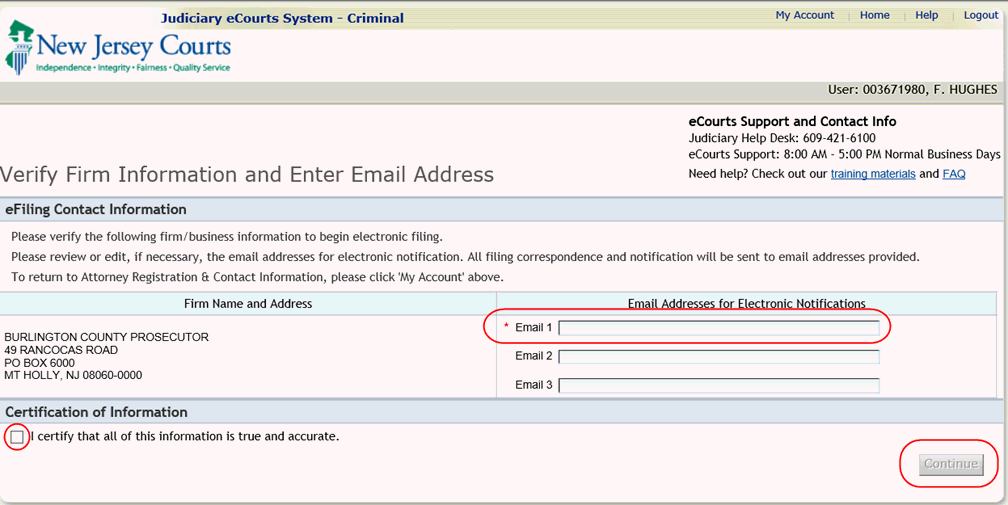Click the New Jersey Courts logo

pos(118,50)
